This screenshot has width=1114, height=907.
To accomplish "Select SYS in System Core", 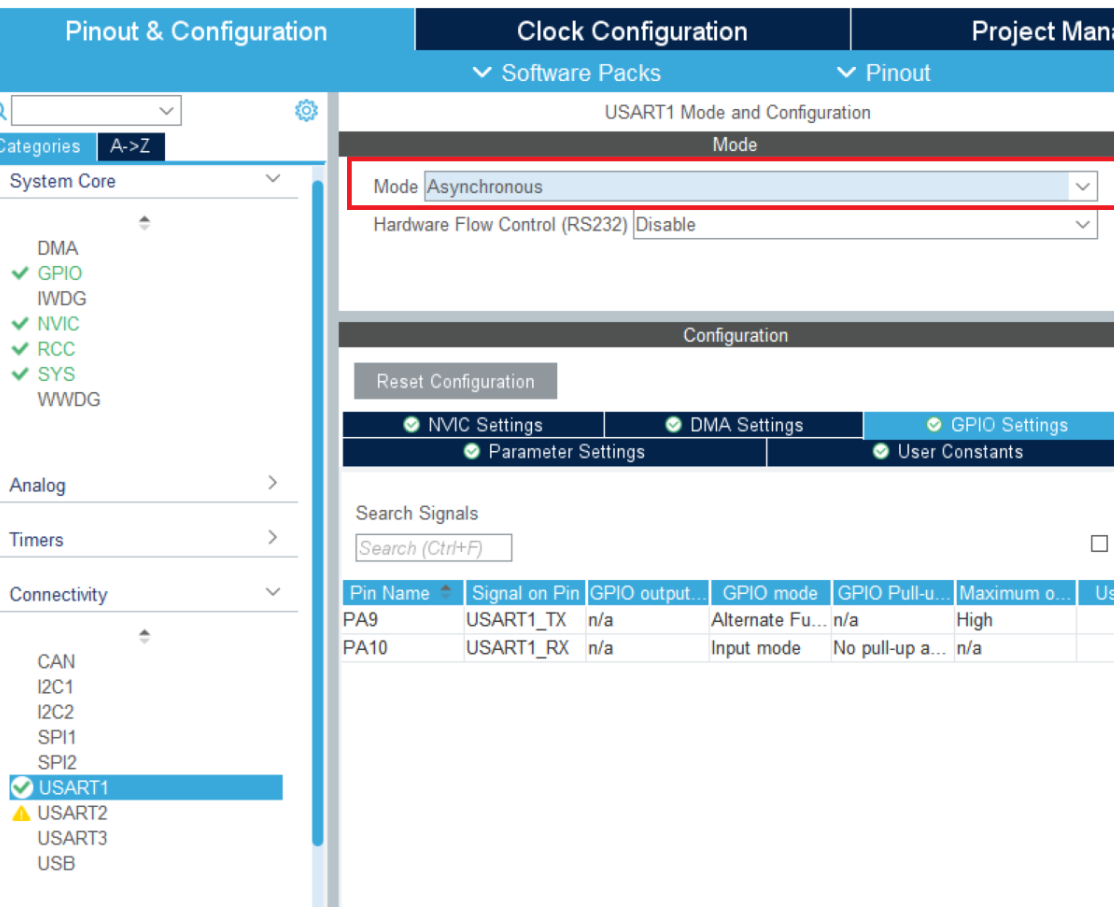I will pos(56,374).
